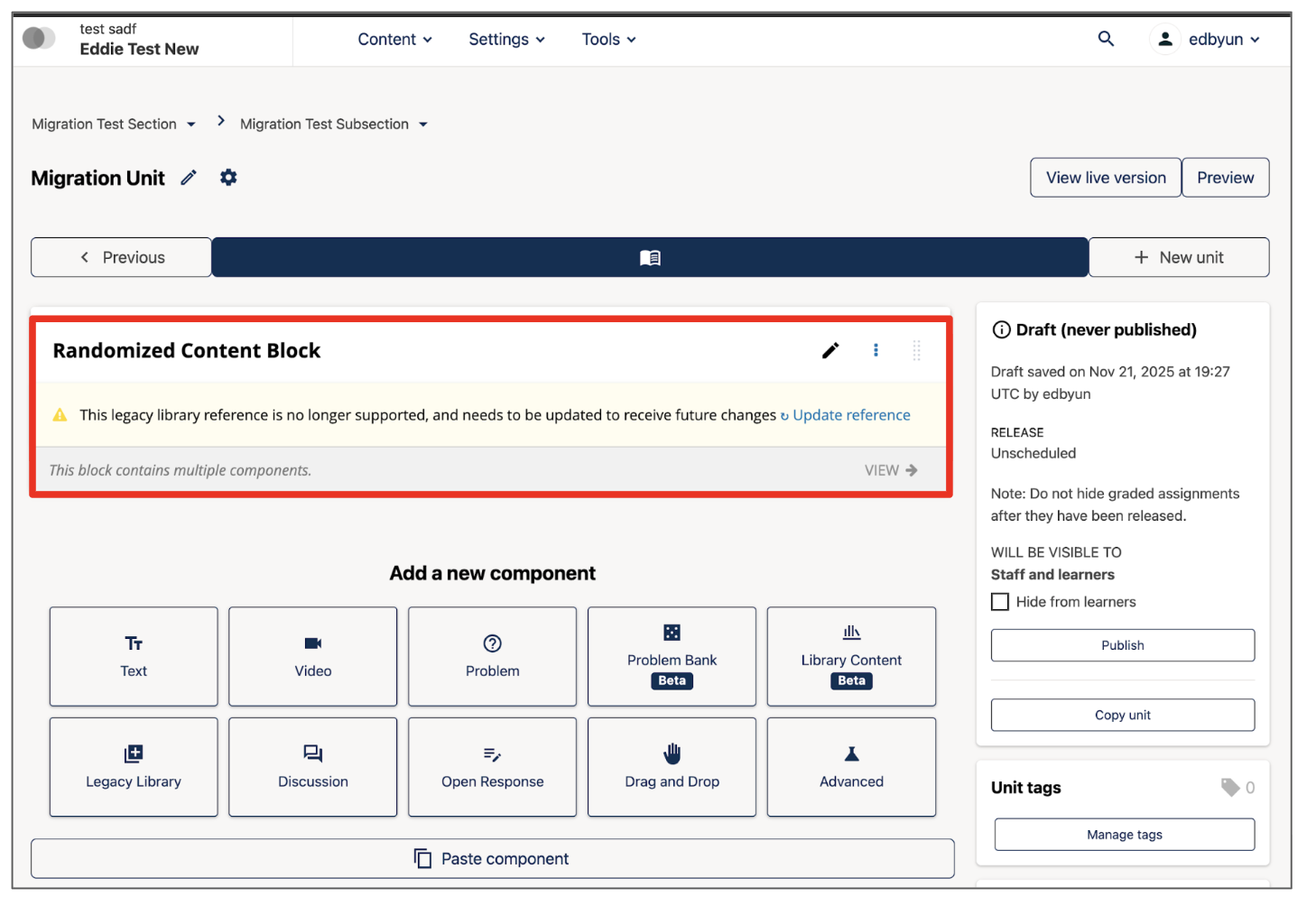Click the pencil icon beside Migration Unit title

tap(189, 178)
